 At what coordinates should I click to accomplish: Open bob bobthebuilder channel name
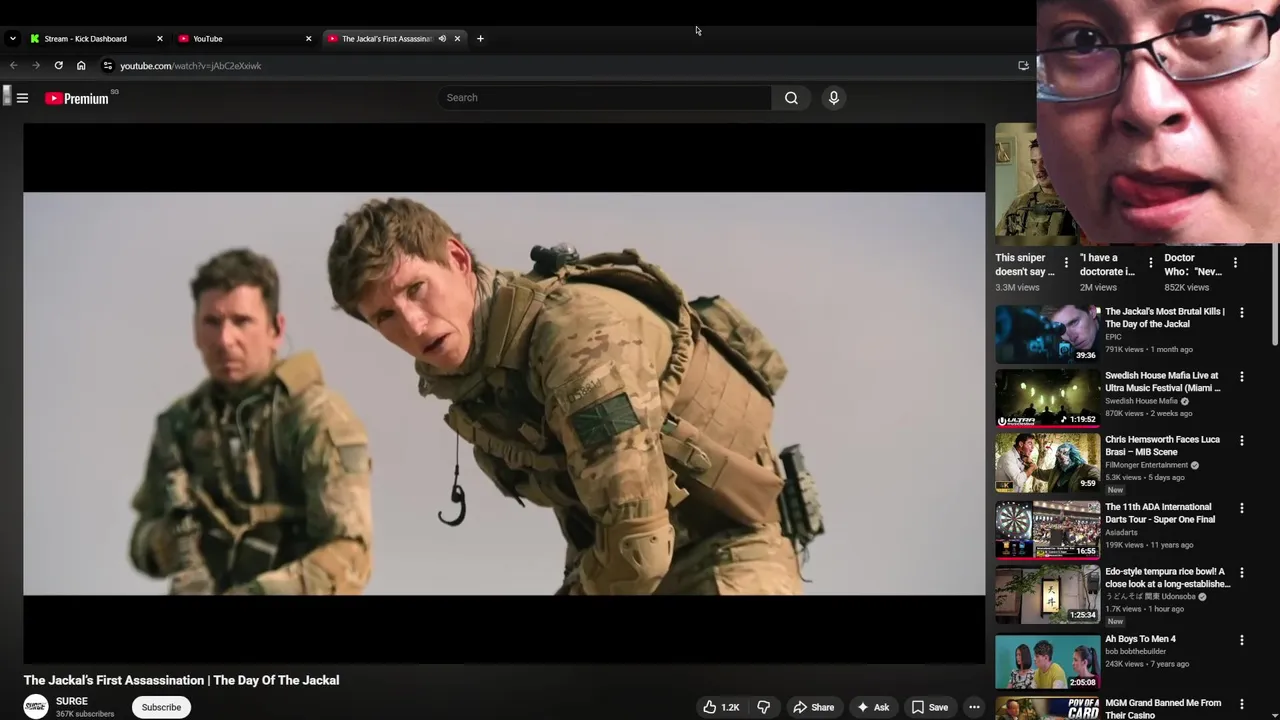pos(1135,651)
